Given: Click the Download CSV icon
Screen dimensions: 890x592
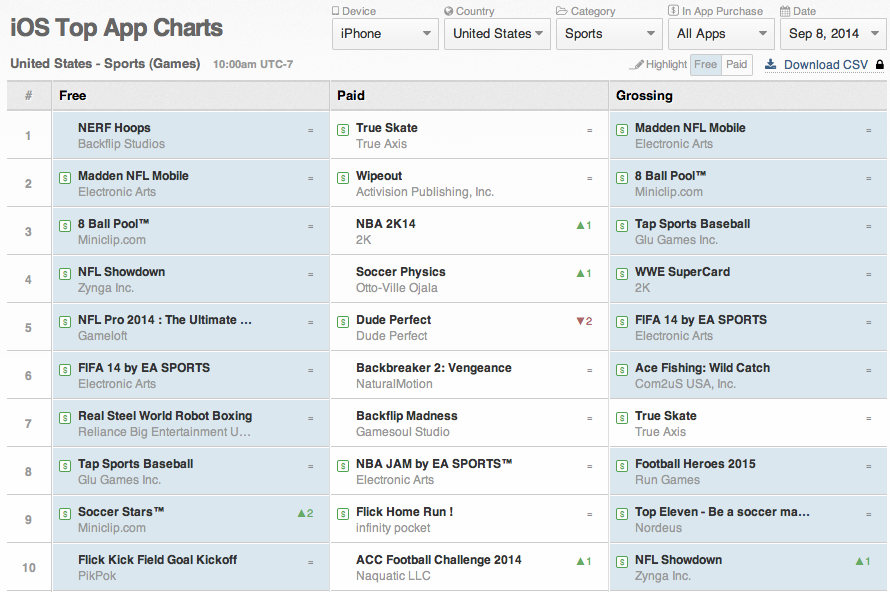Looking at the screenshot, I should 771,65.
